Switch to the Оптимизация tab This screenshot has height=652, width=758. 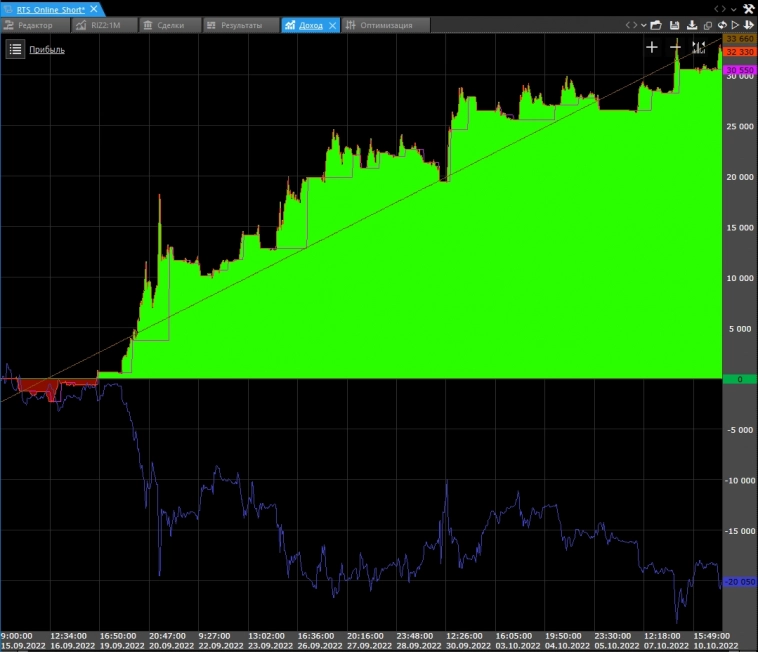click(x=385, y=25)
